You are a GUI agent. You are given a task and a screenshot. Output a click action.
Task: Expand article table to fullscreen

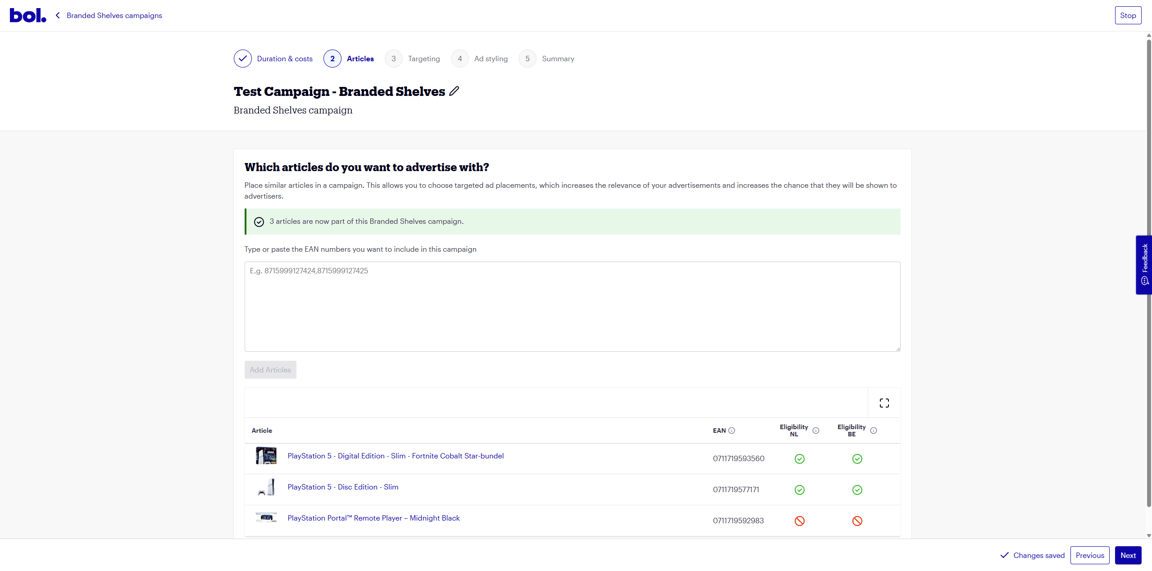point(884,403)
